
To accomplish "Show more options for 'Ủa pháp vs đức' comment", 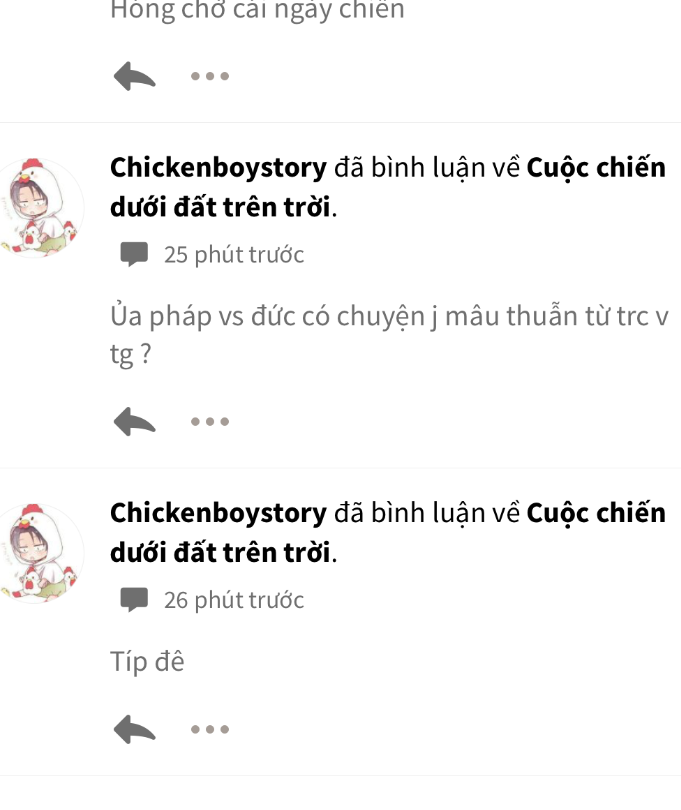I will point(210,422).
